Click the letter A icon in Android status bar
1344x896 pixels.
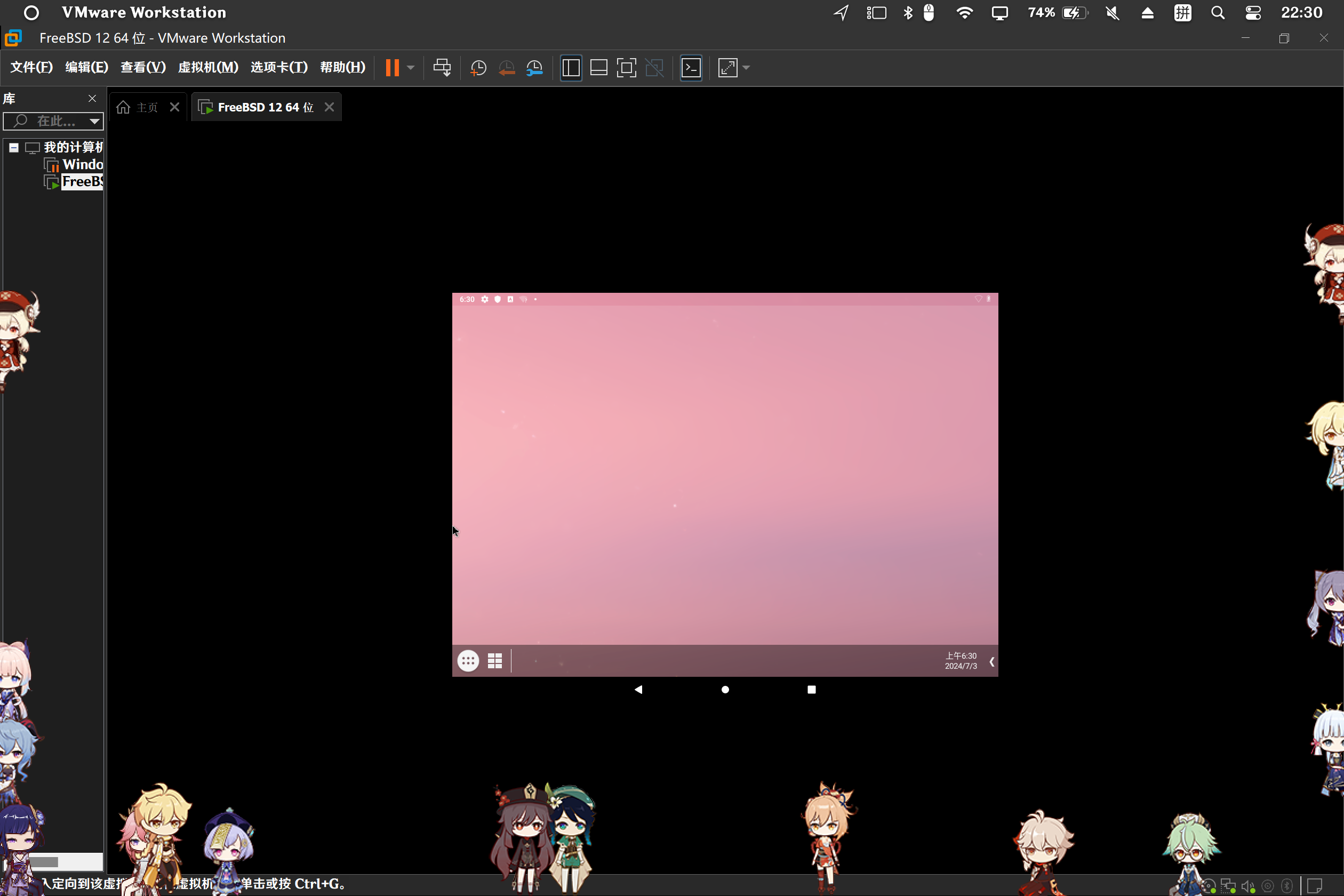pos(510,299)
